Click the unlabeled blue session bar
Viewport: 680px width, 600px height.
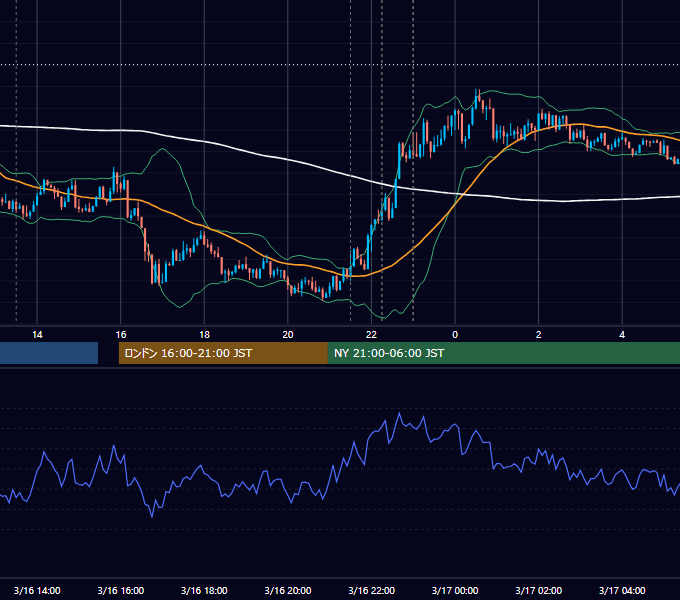point(49,353)
